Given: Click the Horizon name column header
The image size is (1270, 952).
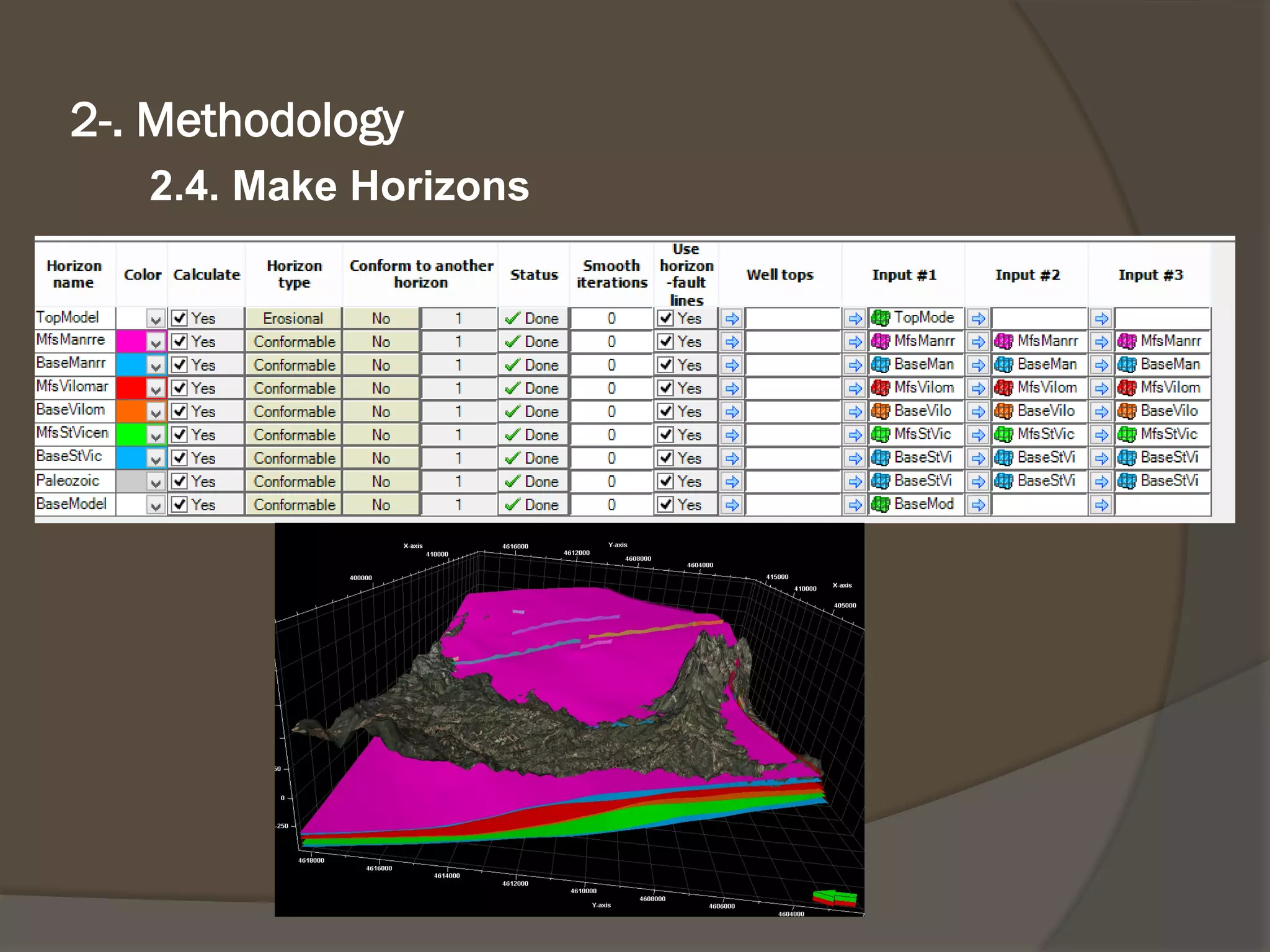Looking at the screenshot, I should [74, 274].
